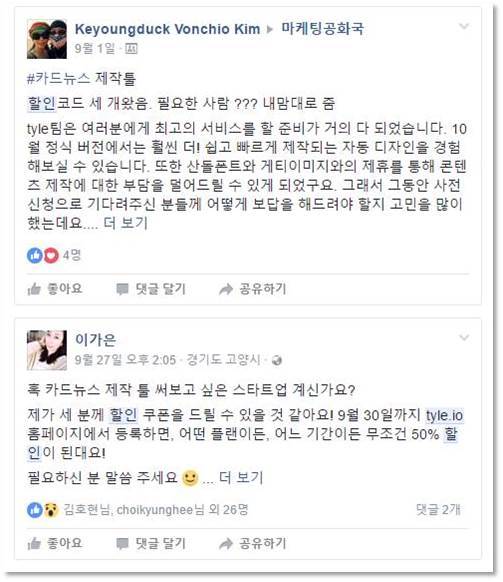
Task: View the heart reaction on first post
Action: pos(51,255)
